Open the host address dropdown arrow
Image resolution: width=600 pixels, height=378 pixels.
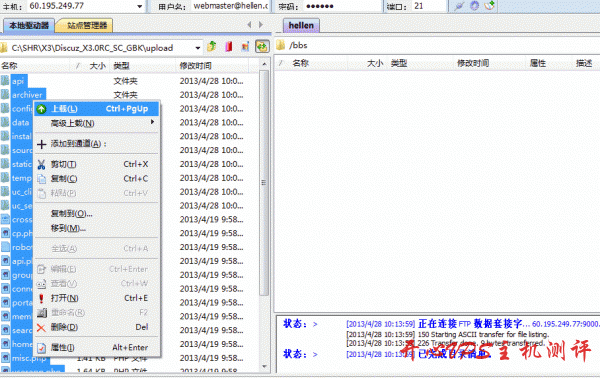point(140,6)
